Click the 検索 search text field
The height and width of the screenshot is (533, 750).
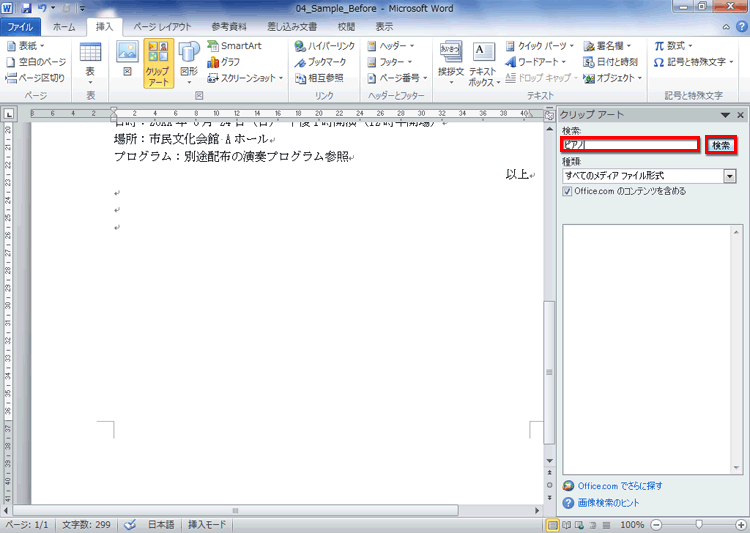pyautogui.click(x=630, y=144)
